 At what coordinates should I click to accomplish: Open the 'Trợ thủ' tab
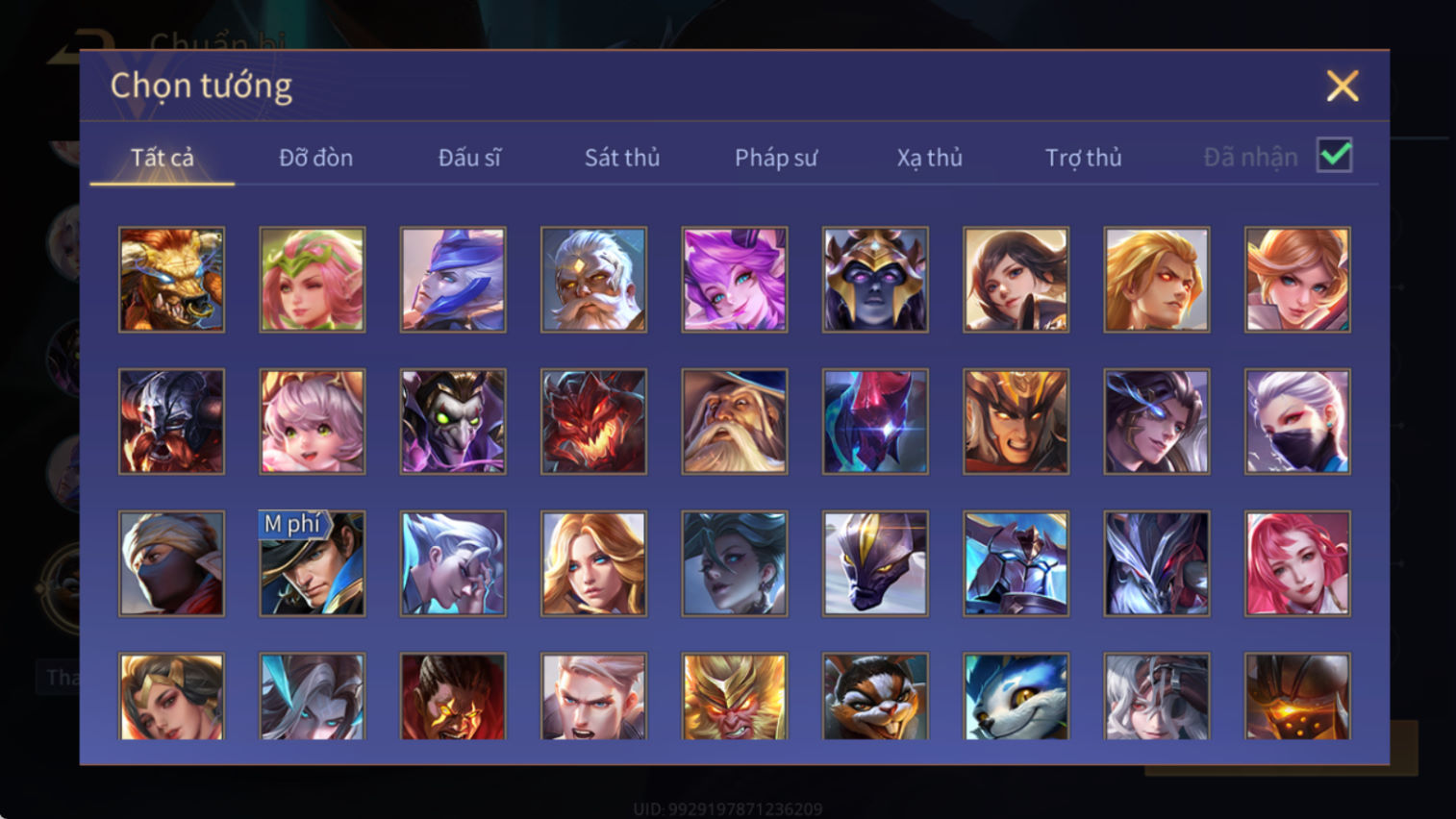(x=1083, y=158)
